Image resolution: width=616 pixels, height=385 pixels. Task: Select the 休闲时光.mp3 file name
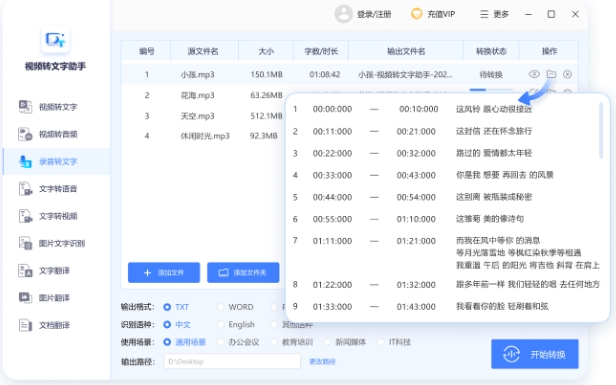click(205, 136)
